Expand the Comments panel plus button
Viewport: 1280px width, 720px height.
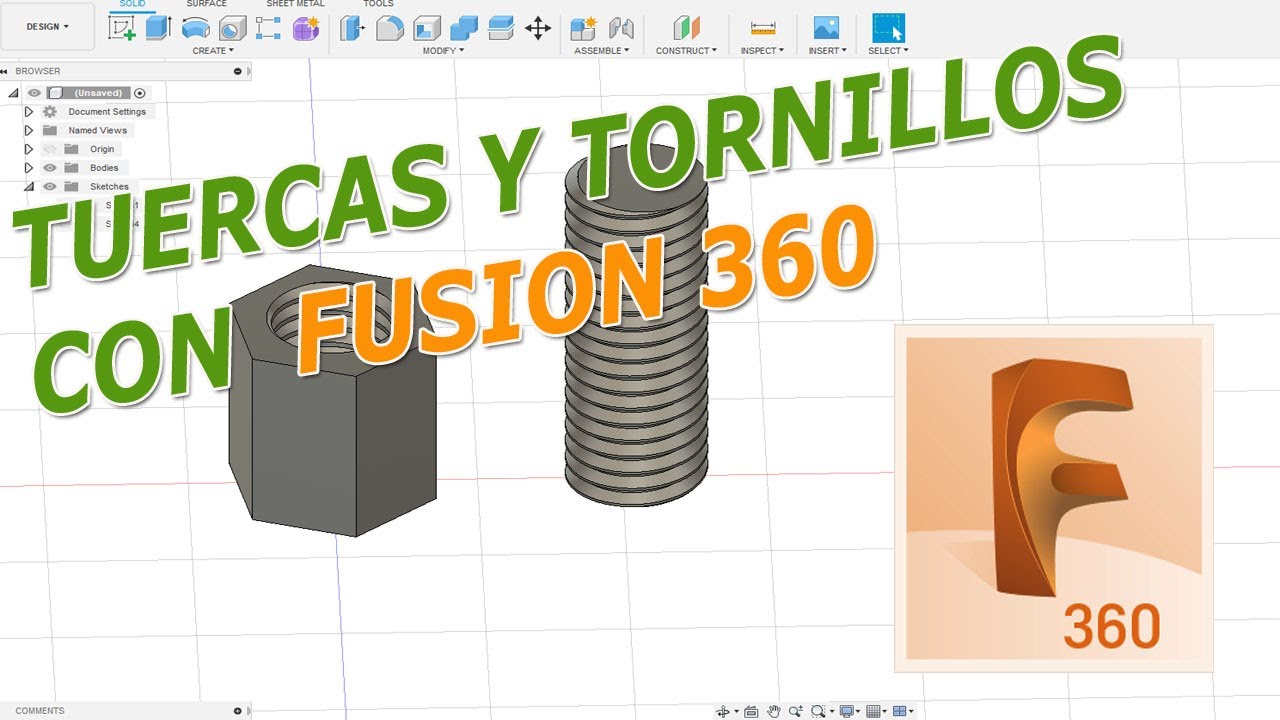pyautogui.click(x=237, y=711)
